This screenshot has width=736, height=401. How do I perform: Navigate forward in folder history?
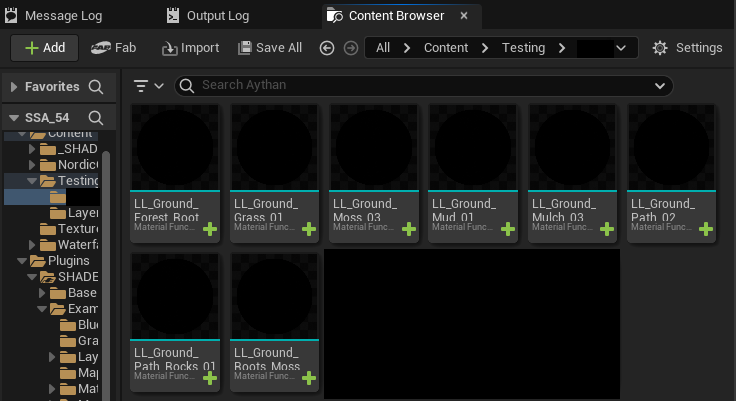pyautogui.click(x=350, y=48)
